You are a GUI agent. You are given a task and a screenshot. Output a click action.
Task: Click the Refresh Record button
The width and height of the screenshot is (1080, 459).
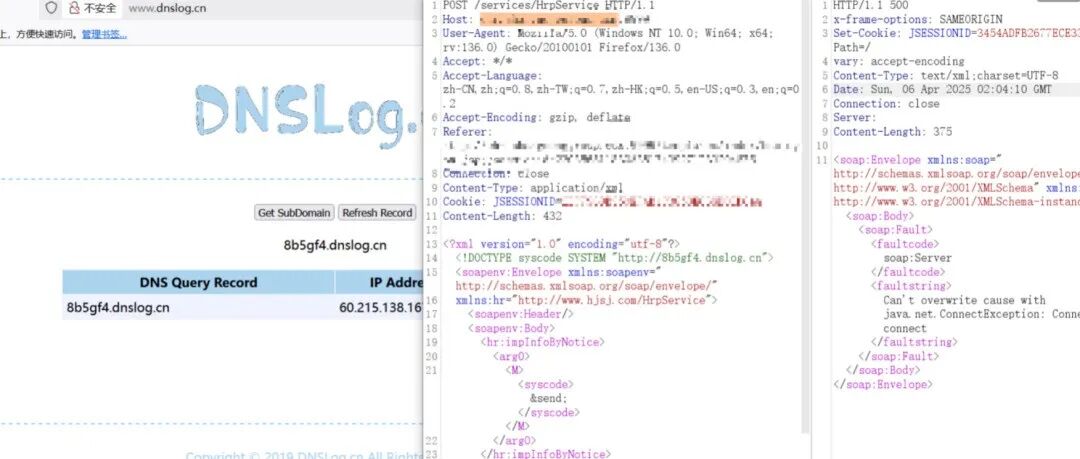[x=377, y=213]
